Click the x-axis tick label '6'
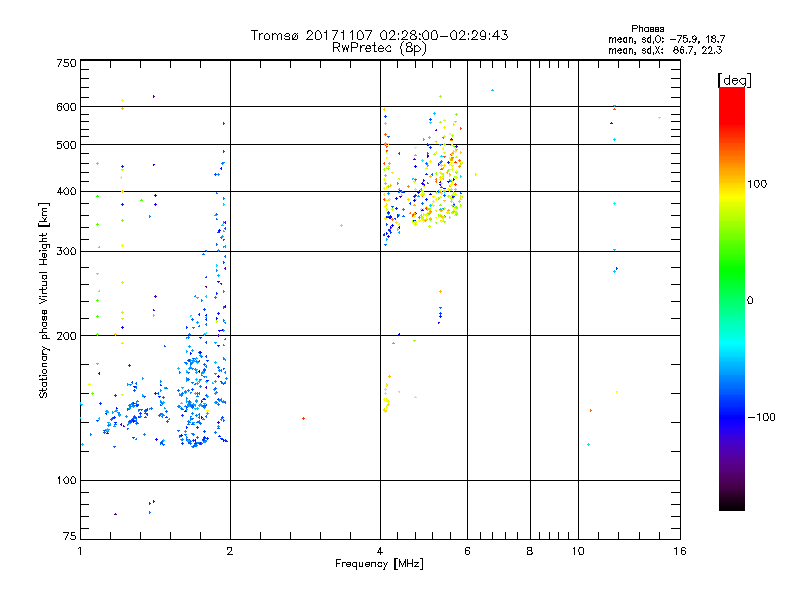The width and height of the screenshot is (800, 600). 467,551
